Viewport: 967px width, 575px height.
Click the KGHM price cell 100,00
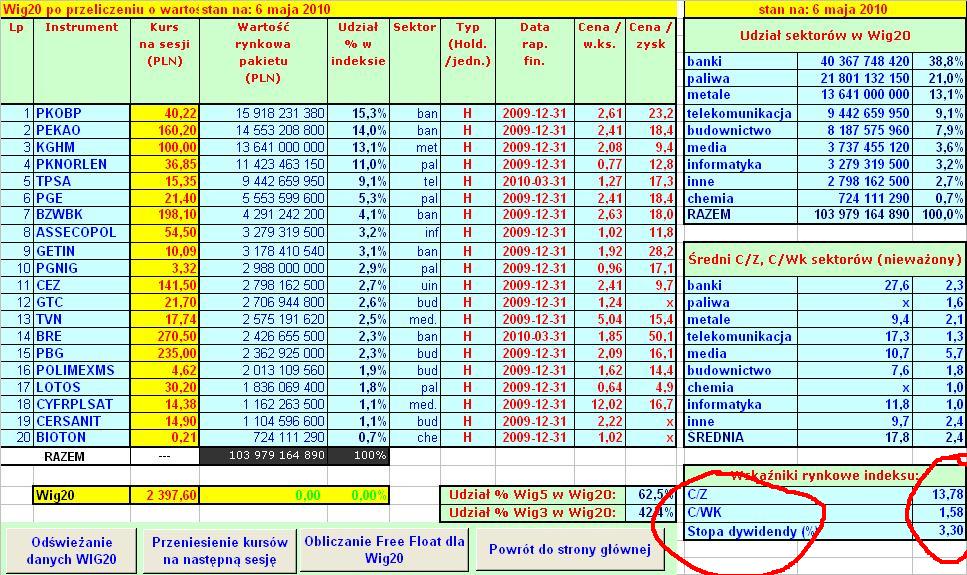pos(165,147)
